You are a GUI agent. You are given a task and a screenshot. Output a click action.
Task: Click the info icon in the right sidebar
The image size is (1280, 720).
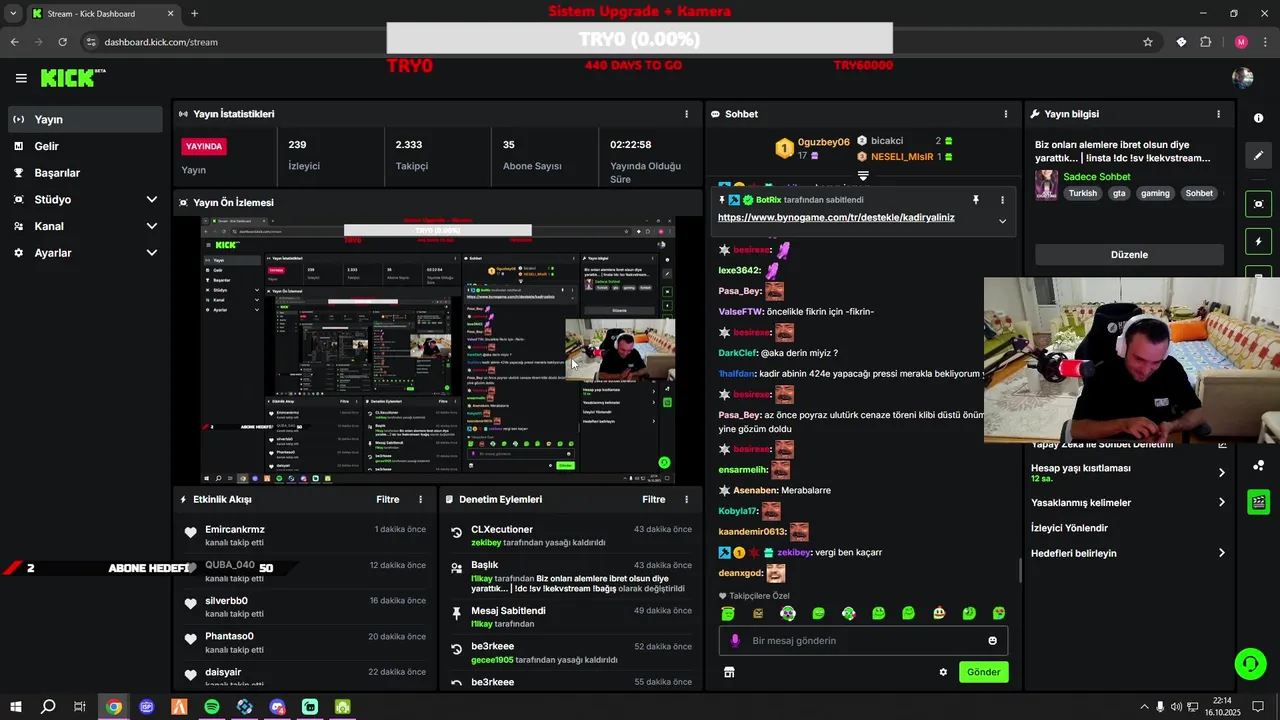point(1258,118)
